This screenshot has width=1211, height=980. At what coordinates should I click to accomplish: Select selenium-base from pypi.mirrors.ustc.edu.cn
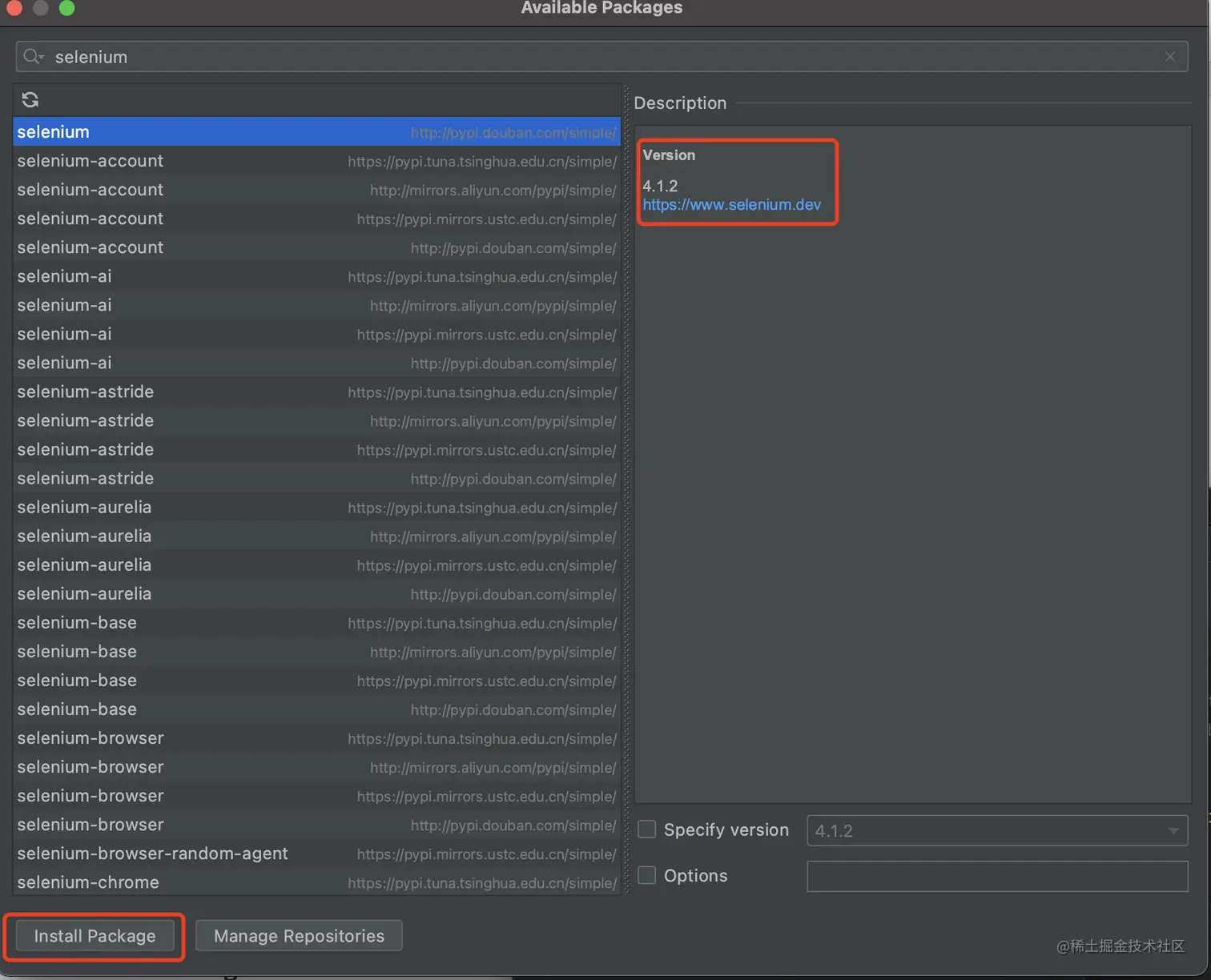(316, 680)
